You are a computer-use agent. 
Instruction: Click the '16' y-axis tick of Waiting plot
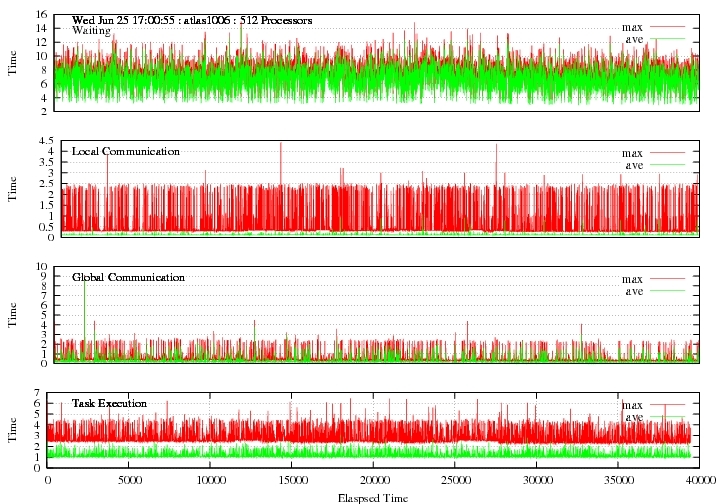42,14
